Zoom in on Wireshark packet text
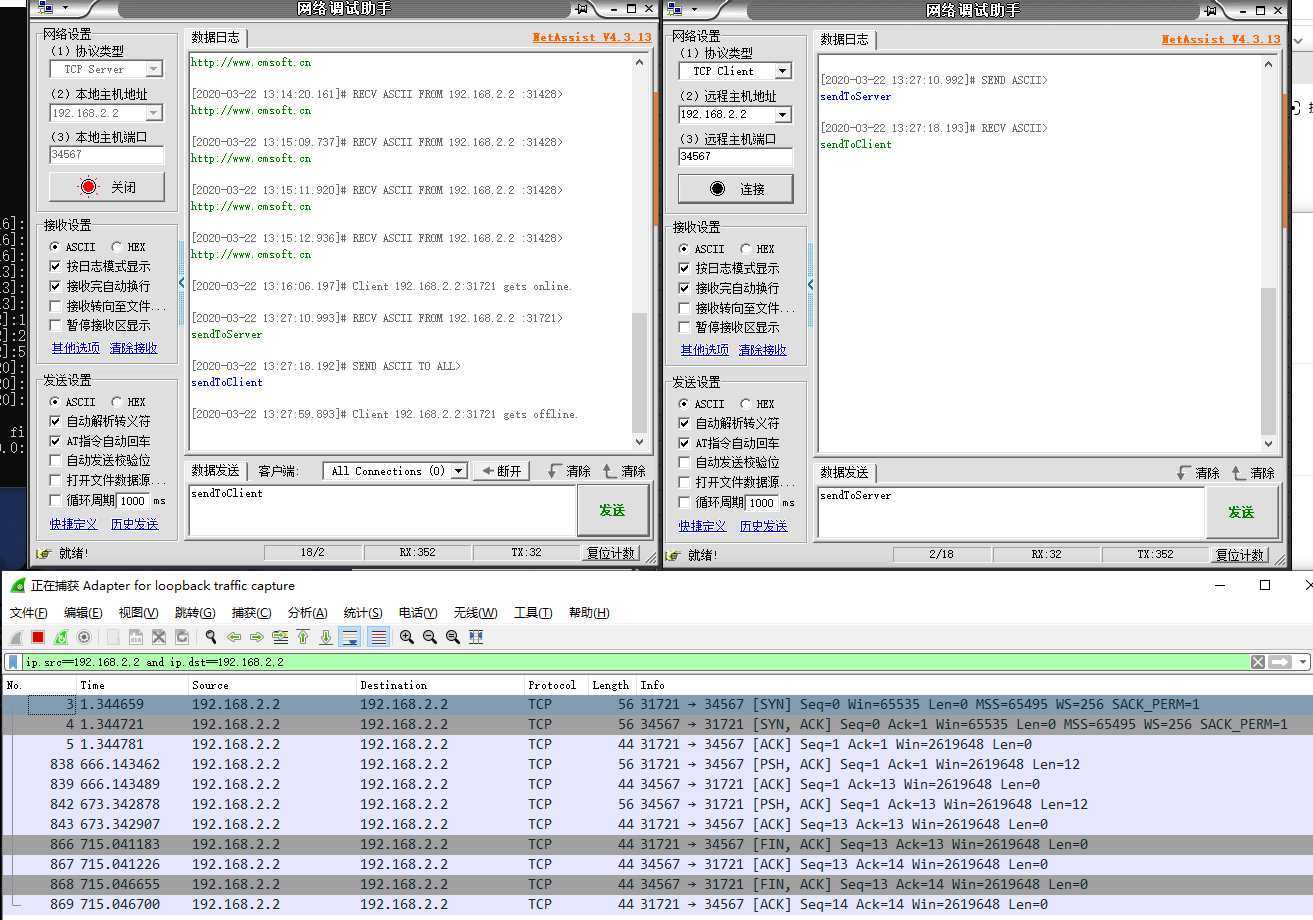Viewport: 1313px width, 920px height. (x=407, y=637)
